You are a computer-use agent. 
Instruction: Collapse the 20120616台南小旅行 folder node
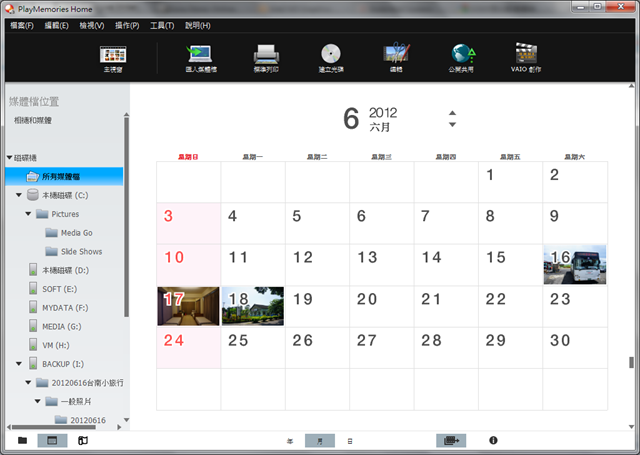pos(28,382)
